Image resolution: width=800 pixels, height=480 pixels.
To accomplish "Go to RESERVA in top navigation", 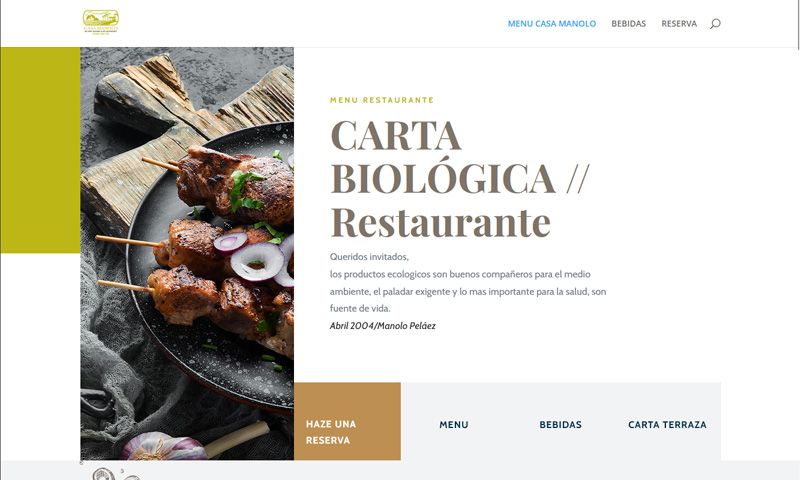I will [x=679, y=23].
